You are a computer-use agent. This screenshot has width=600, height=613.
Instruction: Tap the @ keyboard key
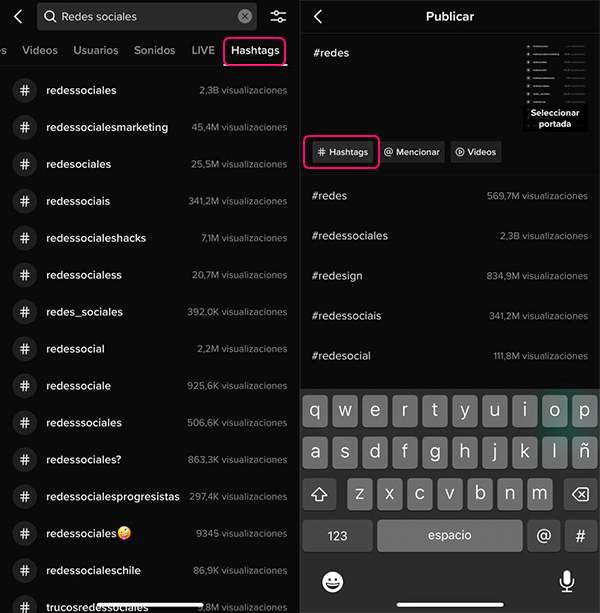click(x=543, y=536)
